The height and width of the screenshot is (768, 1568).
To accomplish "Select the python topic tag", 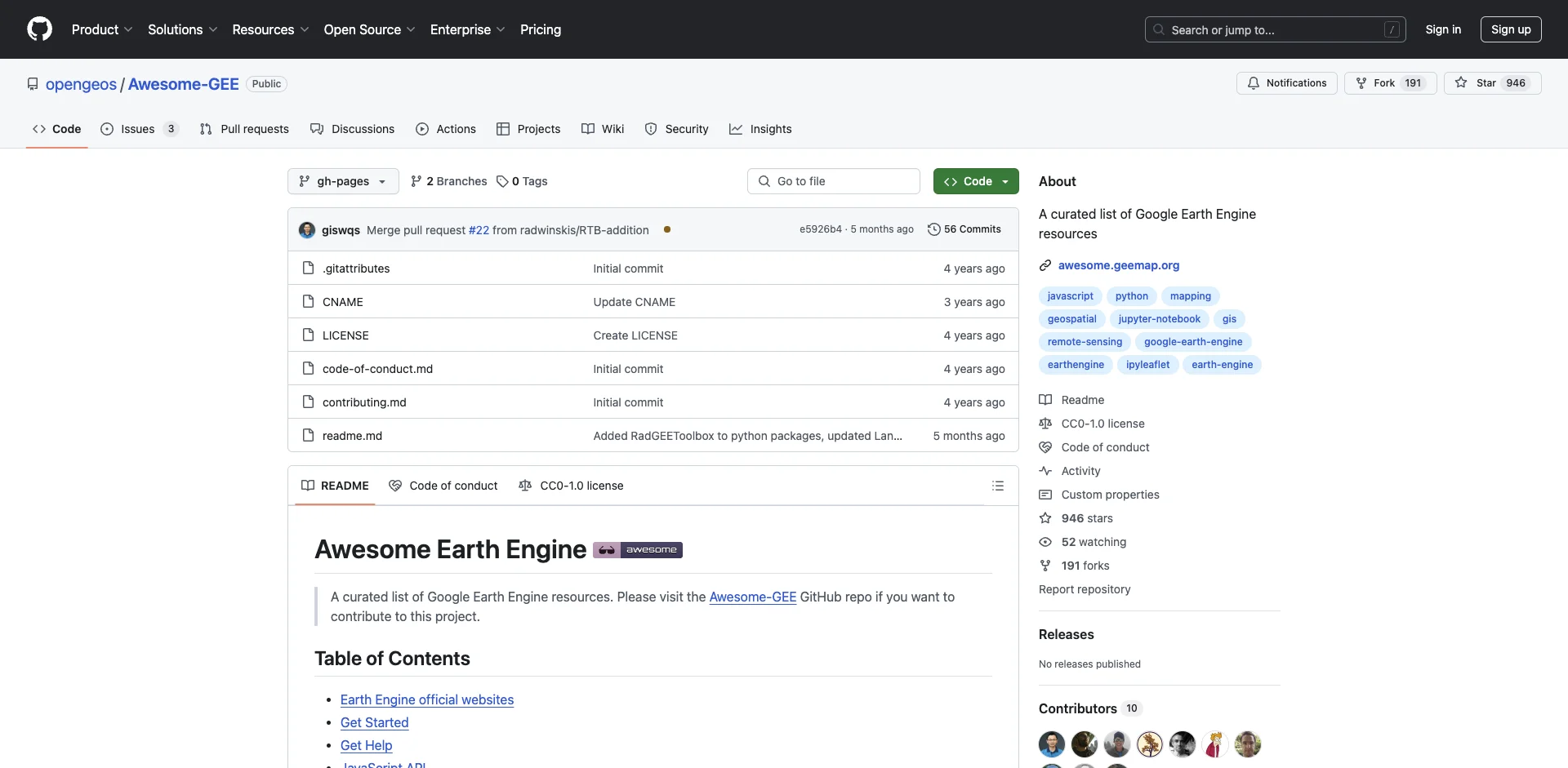I will click(1132, 296).
